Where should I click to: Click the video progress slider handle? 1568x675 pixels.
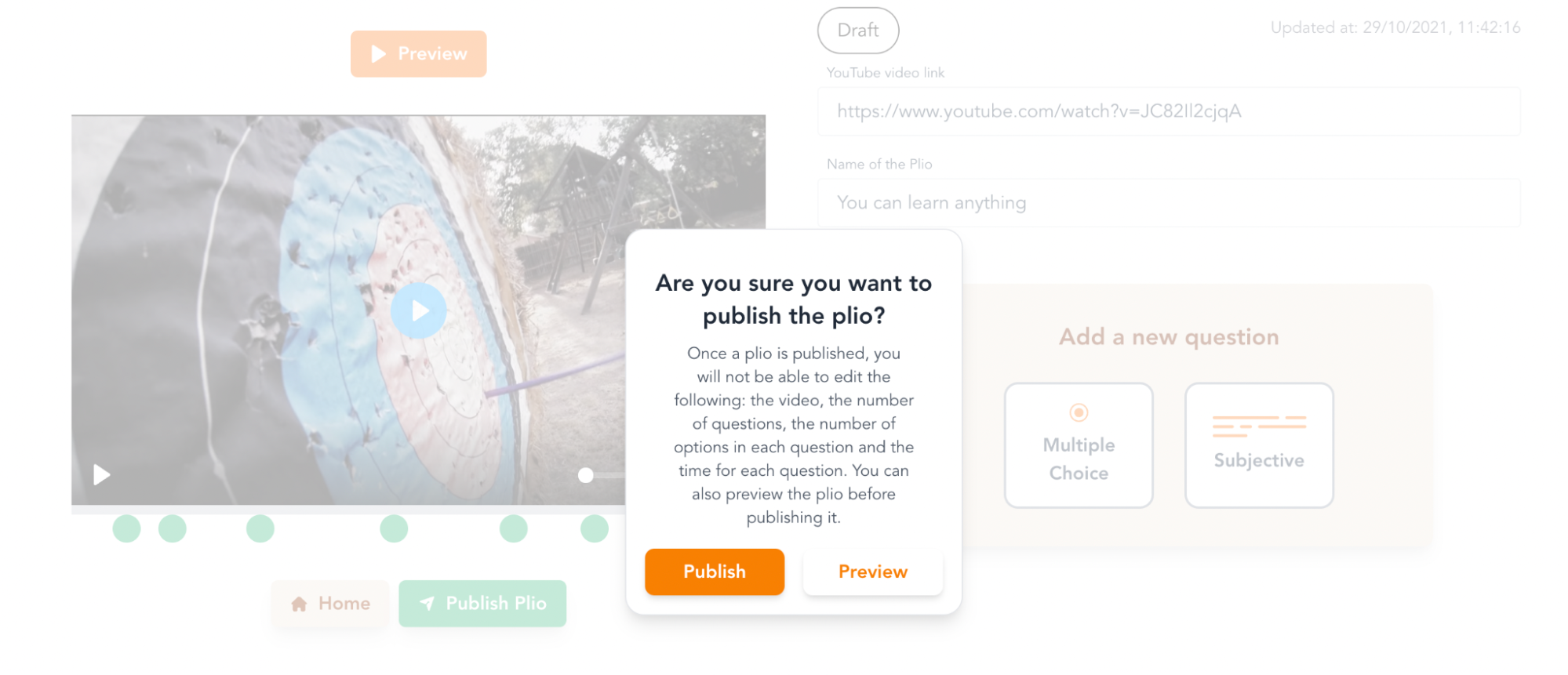(585, 475)
